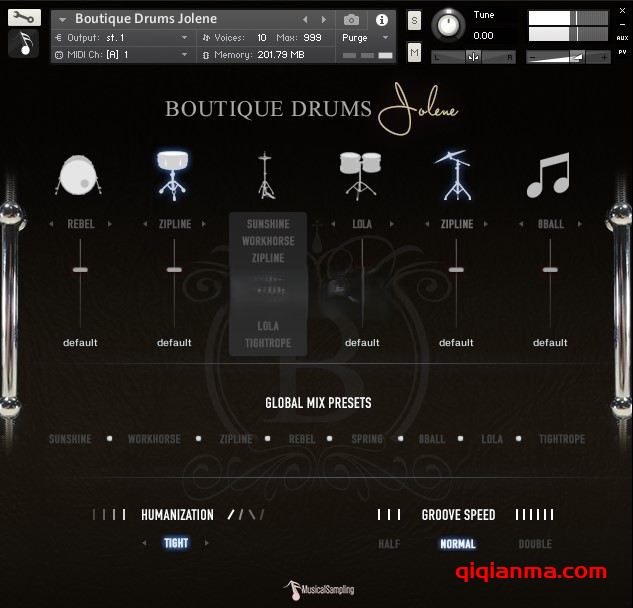Apply WORKHORSE global mix preset
Screen dimensions: 633x608
pos(154,439)
